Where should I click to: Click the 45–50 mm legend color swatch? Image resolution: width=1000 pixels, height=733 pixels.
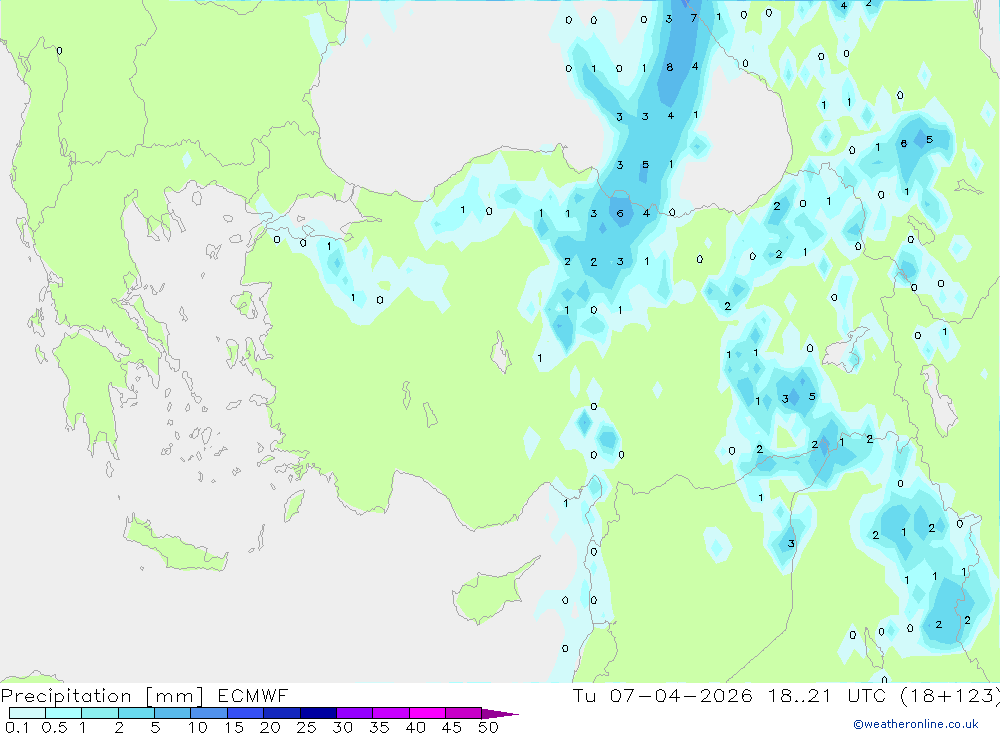point(464,713)
